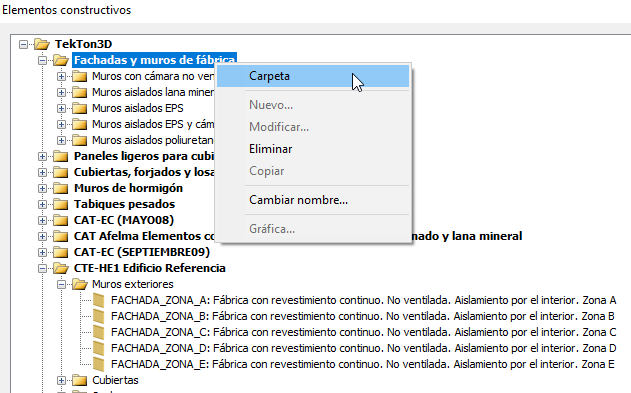631x393 pixels.
Task: Click Muros aislados poliuretano folder icon
Action: (x=80, y=140)
